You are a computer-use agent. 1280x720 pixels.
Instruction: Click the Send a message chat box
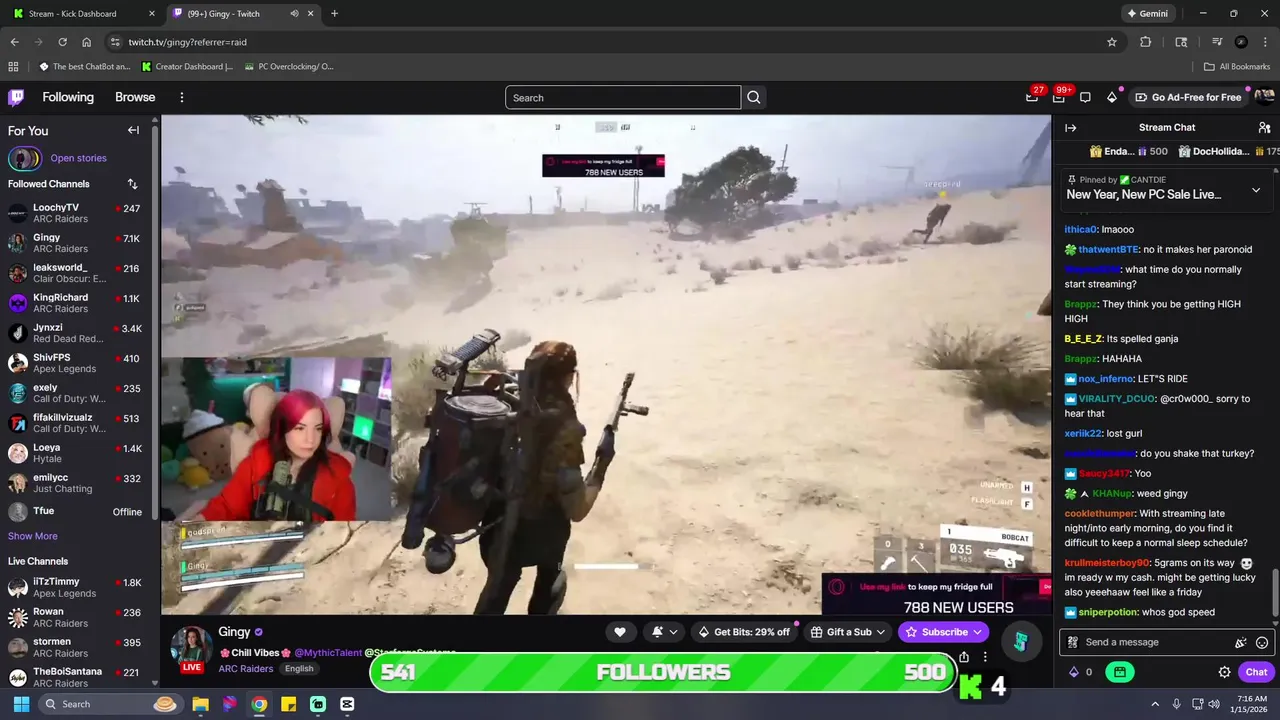(1165, 643)
